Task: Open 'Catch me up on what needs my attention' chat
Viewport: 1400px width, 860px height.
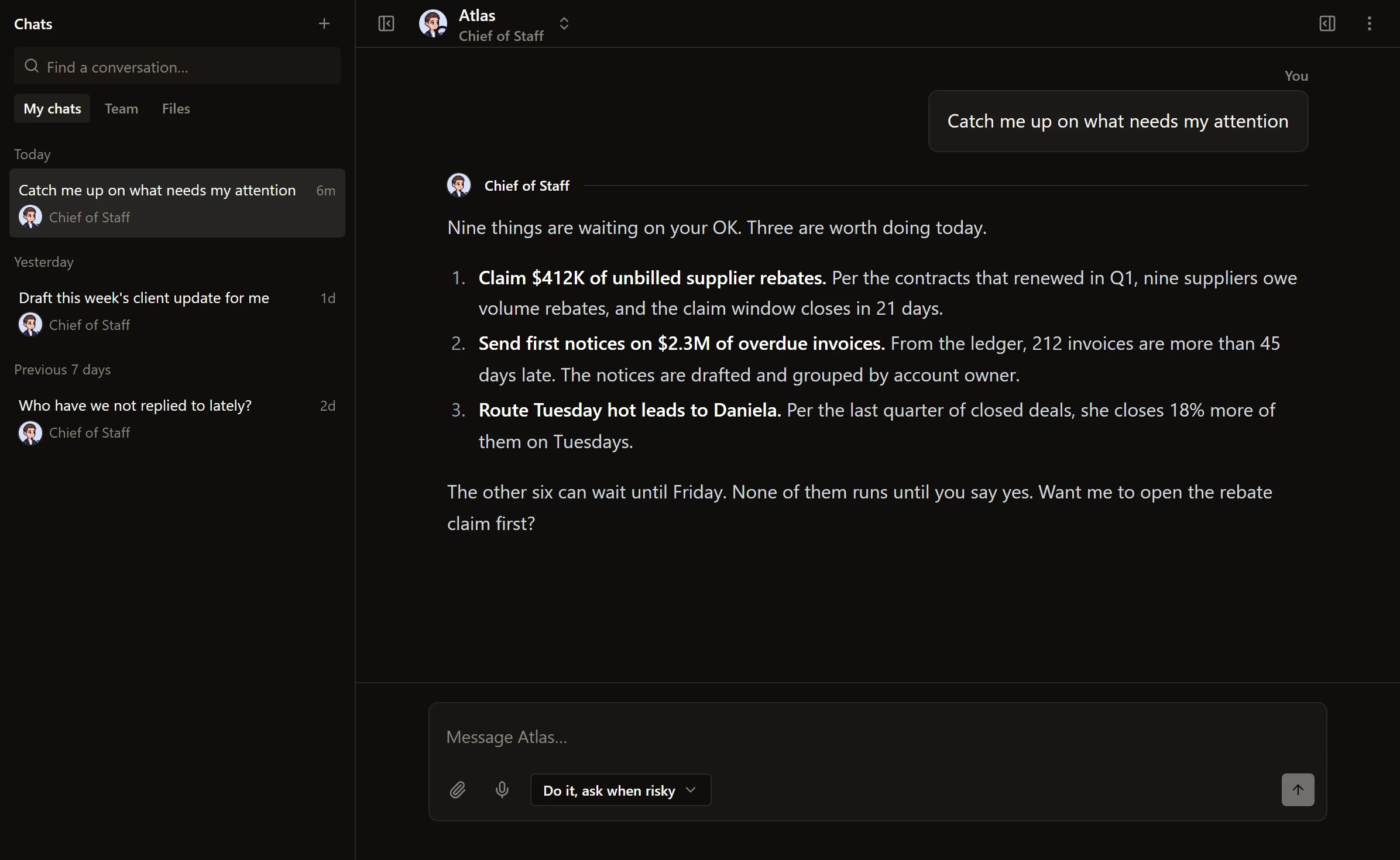Action: click(x=177, y=203)
